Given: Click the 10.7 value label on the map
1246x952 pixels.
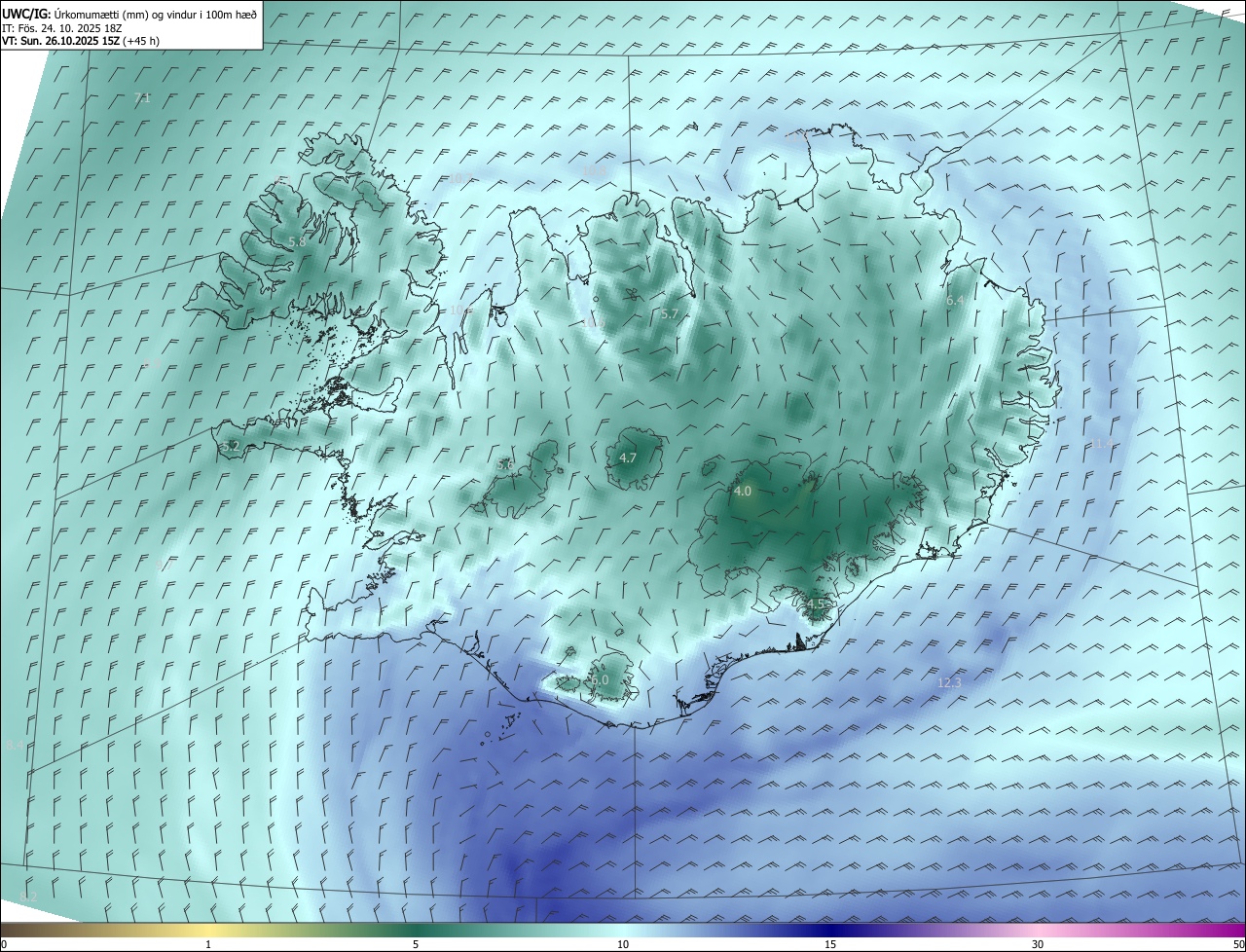Looking at the screenshot, I should click(x=459, y=177).
